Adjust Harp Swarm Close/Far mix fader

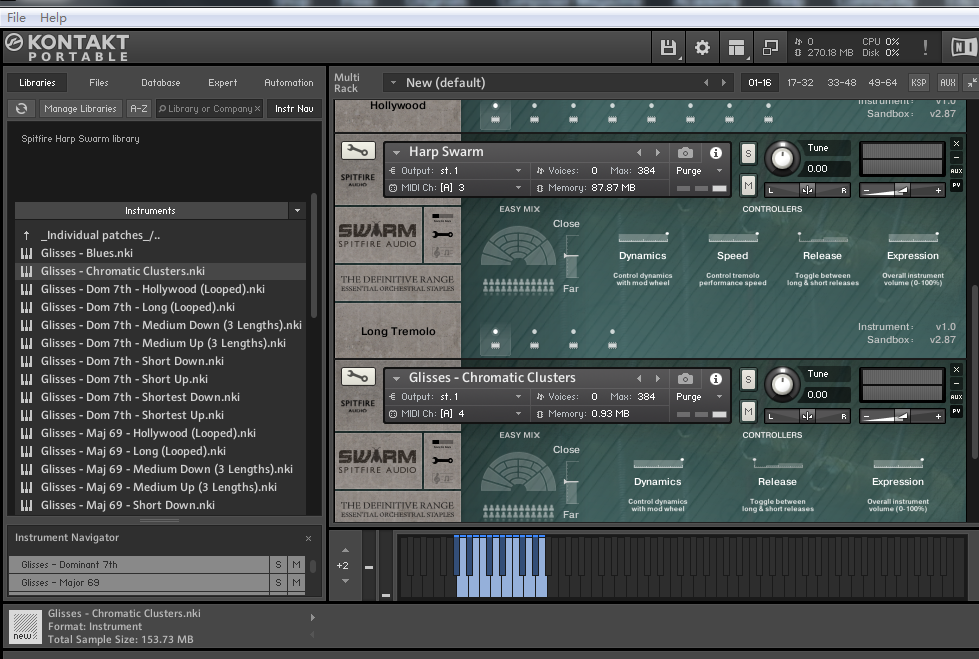tap(571, 255)
